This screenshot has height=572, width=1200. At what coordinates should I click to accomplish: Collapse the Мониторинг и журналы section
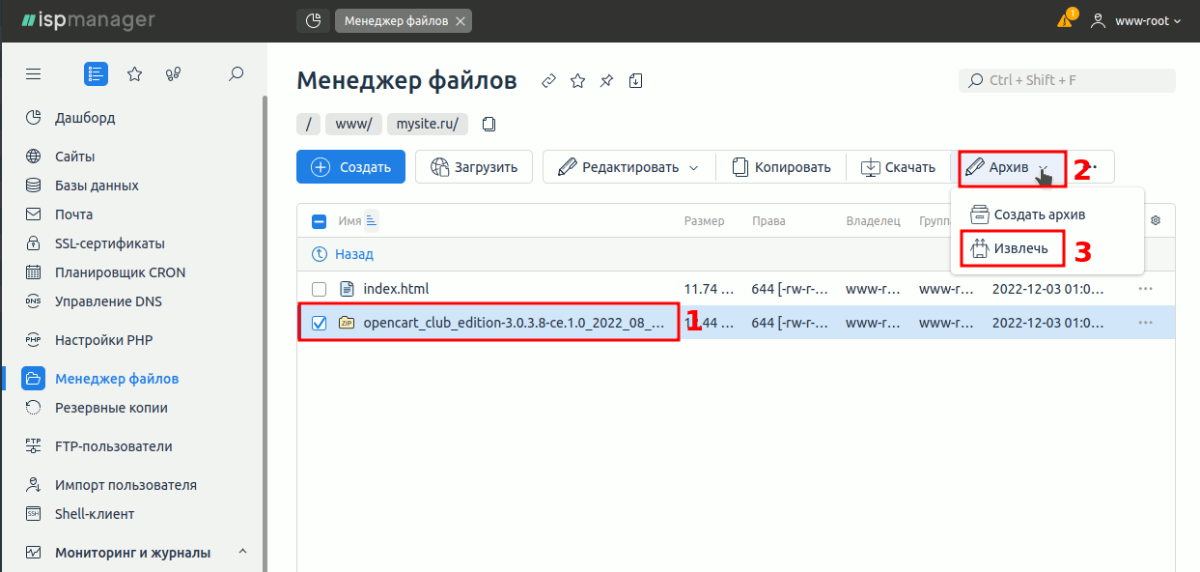243,552
